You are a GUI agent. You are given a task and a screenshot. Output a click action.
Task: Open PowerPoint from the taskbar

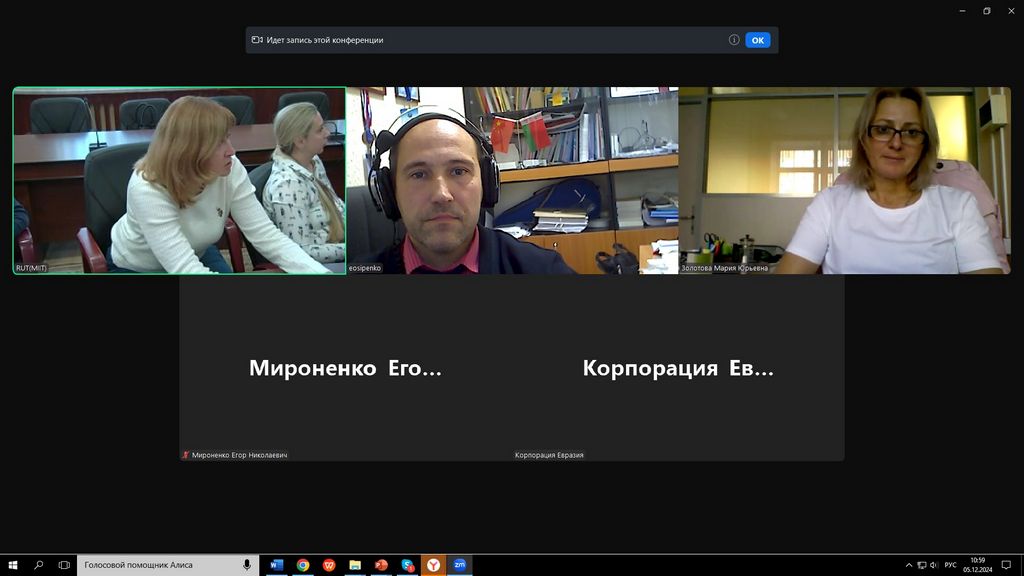click(x=381, y=565)
